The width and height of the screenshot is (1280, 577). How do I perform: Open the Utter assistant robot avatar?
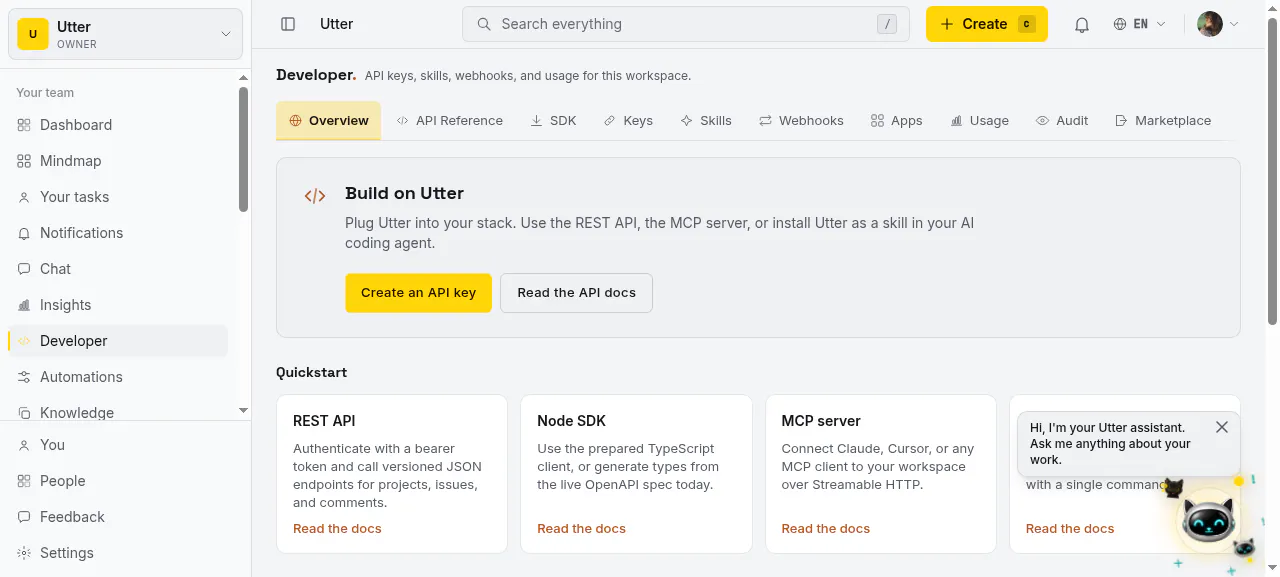(x=1209, y=520)
